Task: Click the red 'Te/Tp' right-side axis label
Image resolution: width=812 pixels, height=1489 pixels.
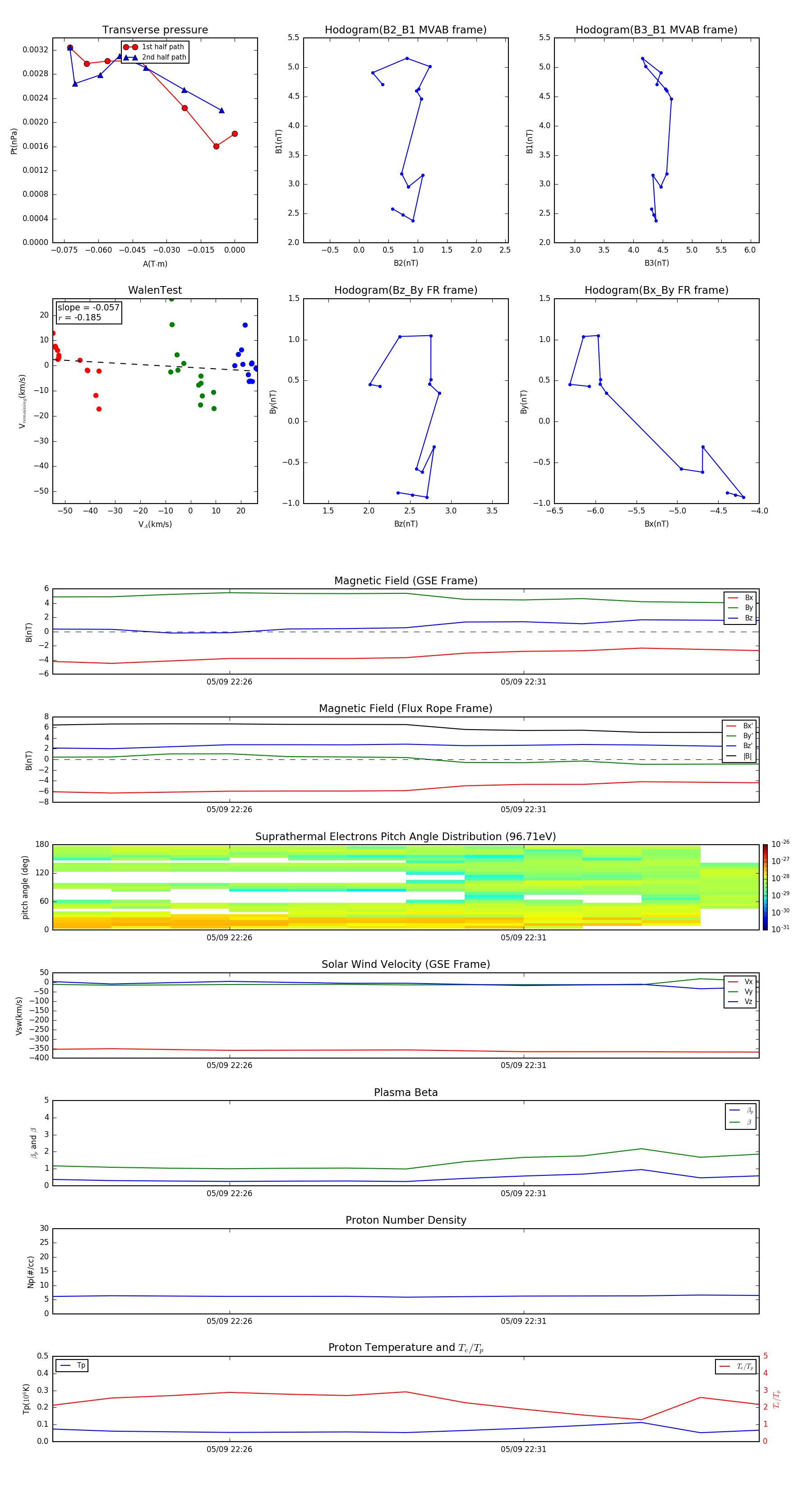Action: (x=777, y=1399)
